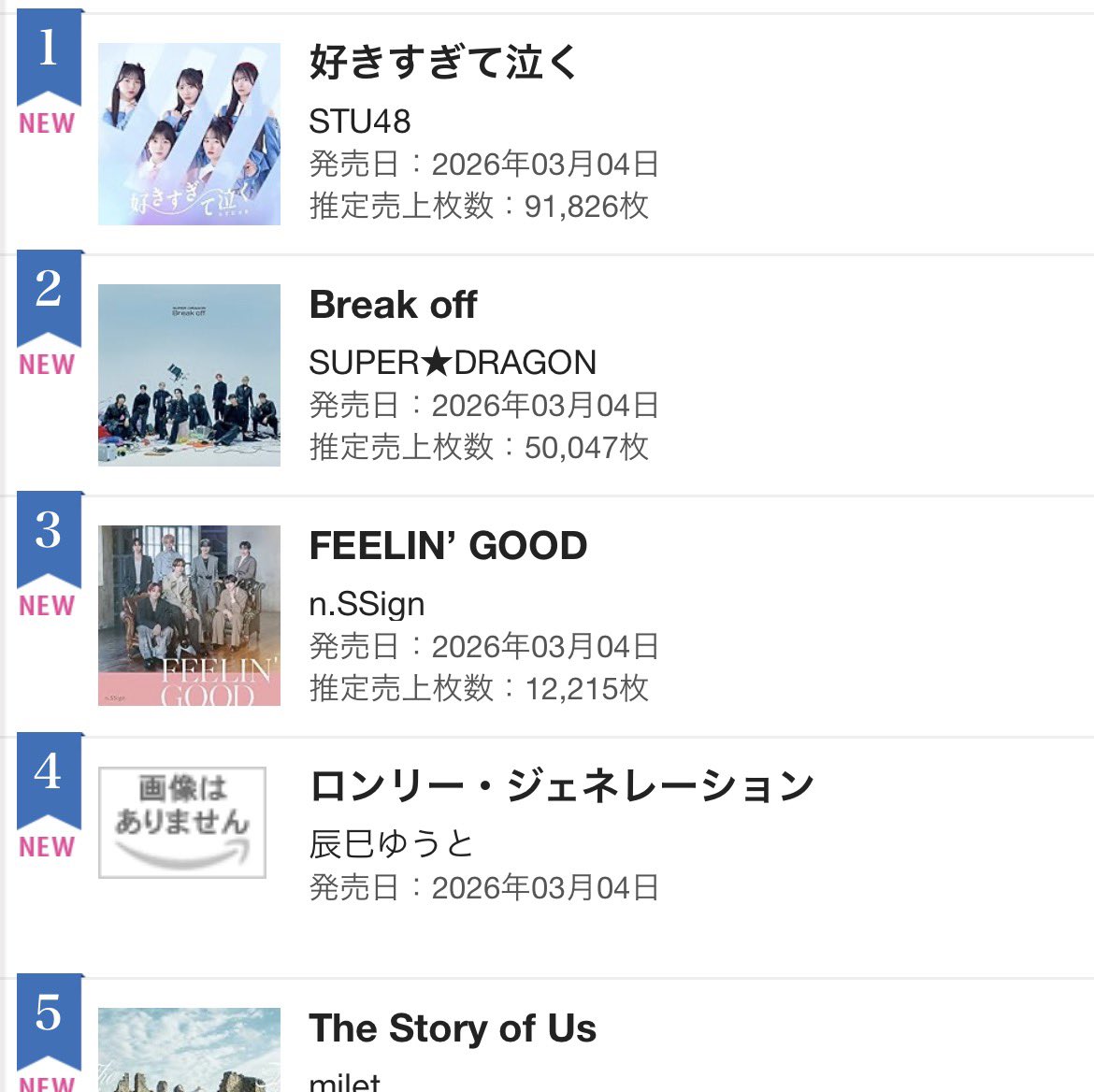Screen dimensions: 1094x1092
Task: Select the FEELIN' GOOD title
Action: [448, 546]
